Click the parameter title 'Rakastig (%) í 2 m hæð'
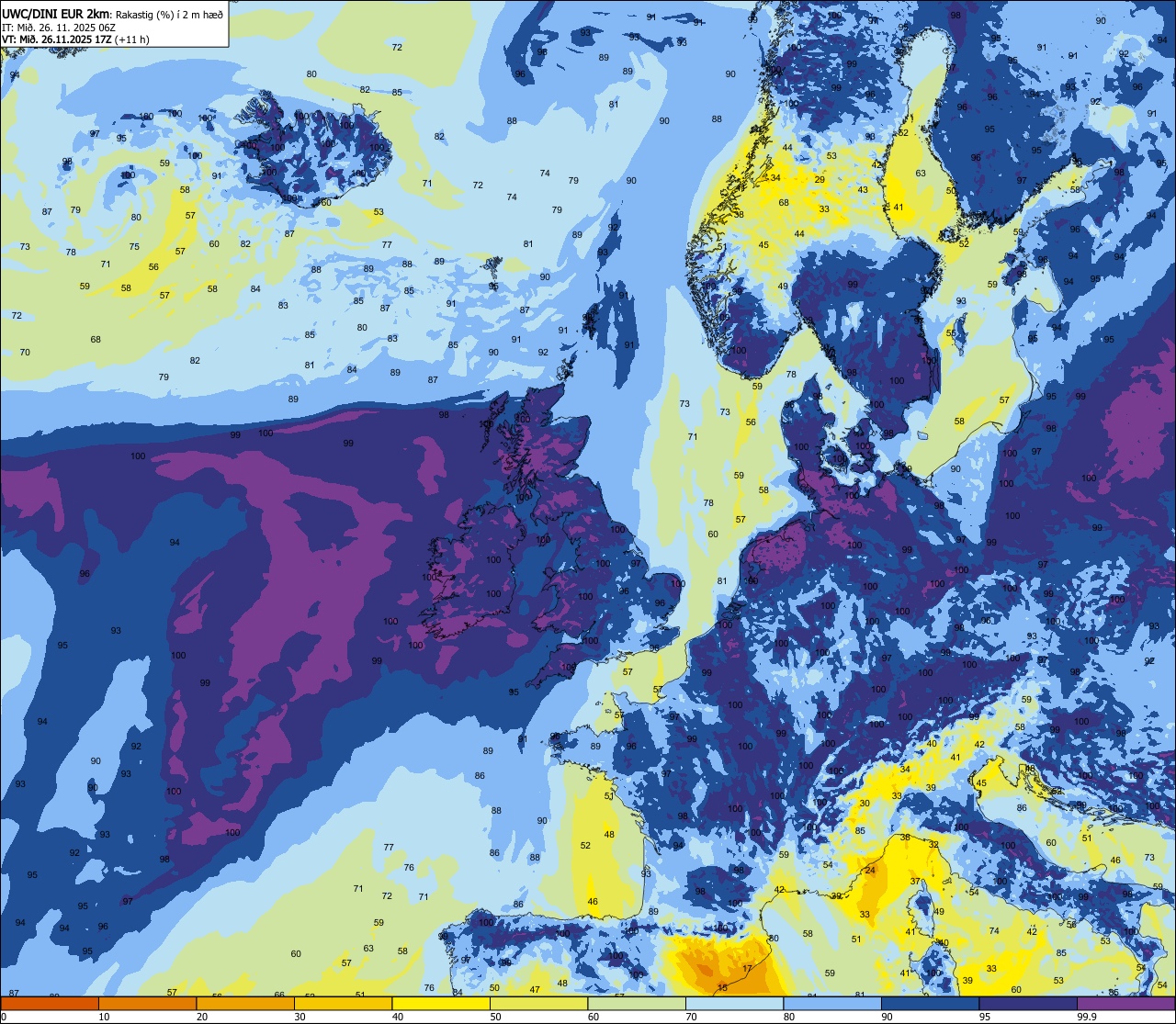The image size is (1176, 1024). [x=169, y=14]
